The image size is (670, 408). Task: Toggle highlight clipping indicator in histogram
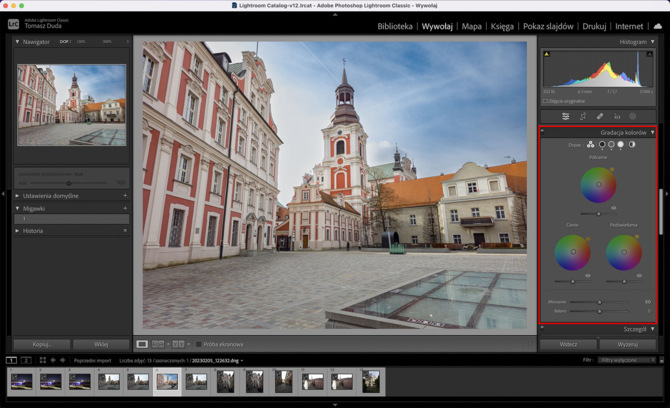point(649,54)
